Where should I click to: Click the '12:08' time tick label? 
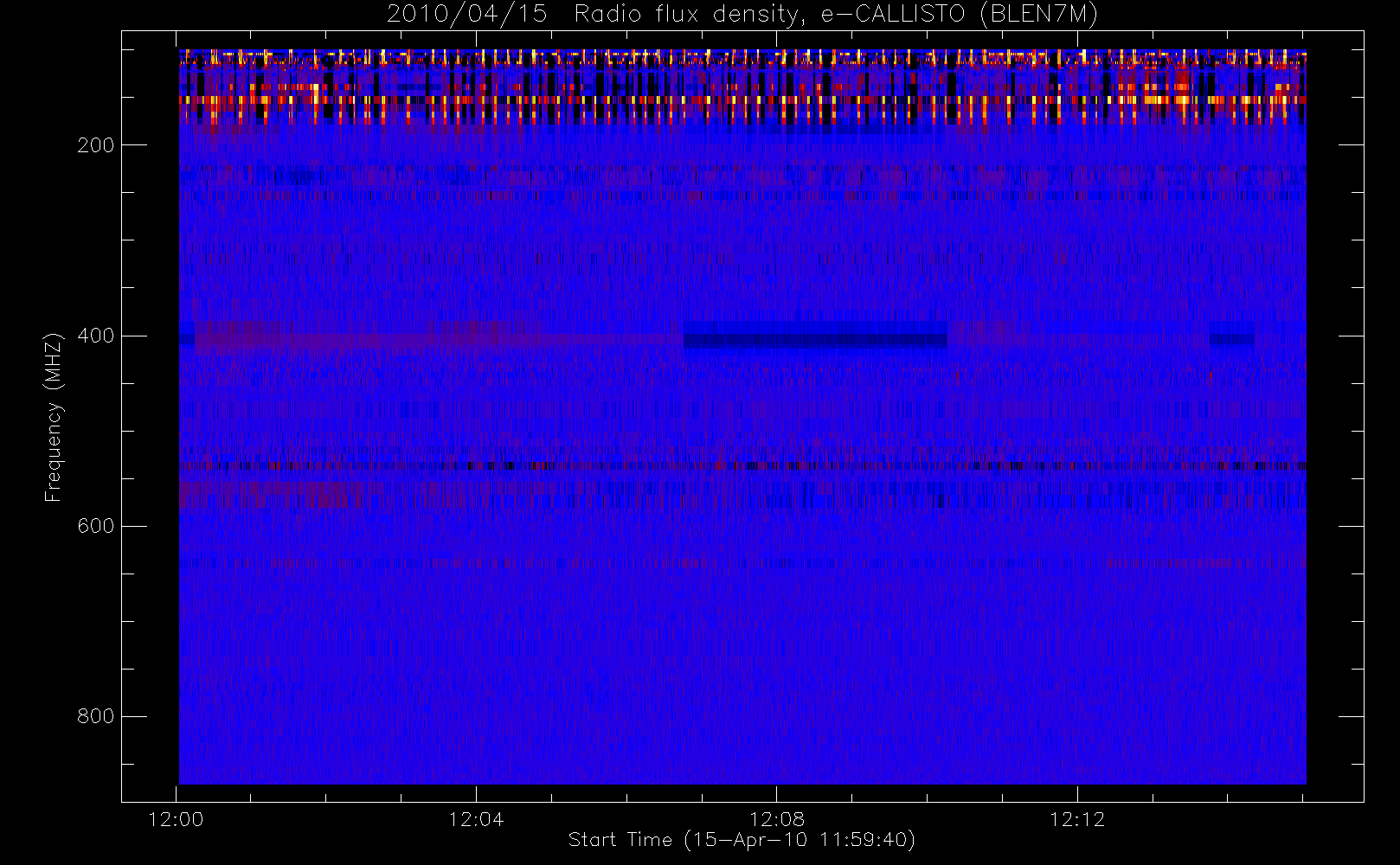(x=777, y=819)
